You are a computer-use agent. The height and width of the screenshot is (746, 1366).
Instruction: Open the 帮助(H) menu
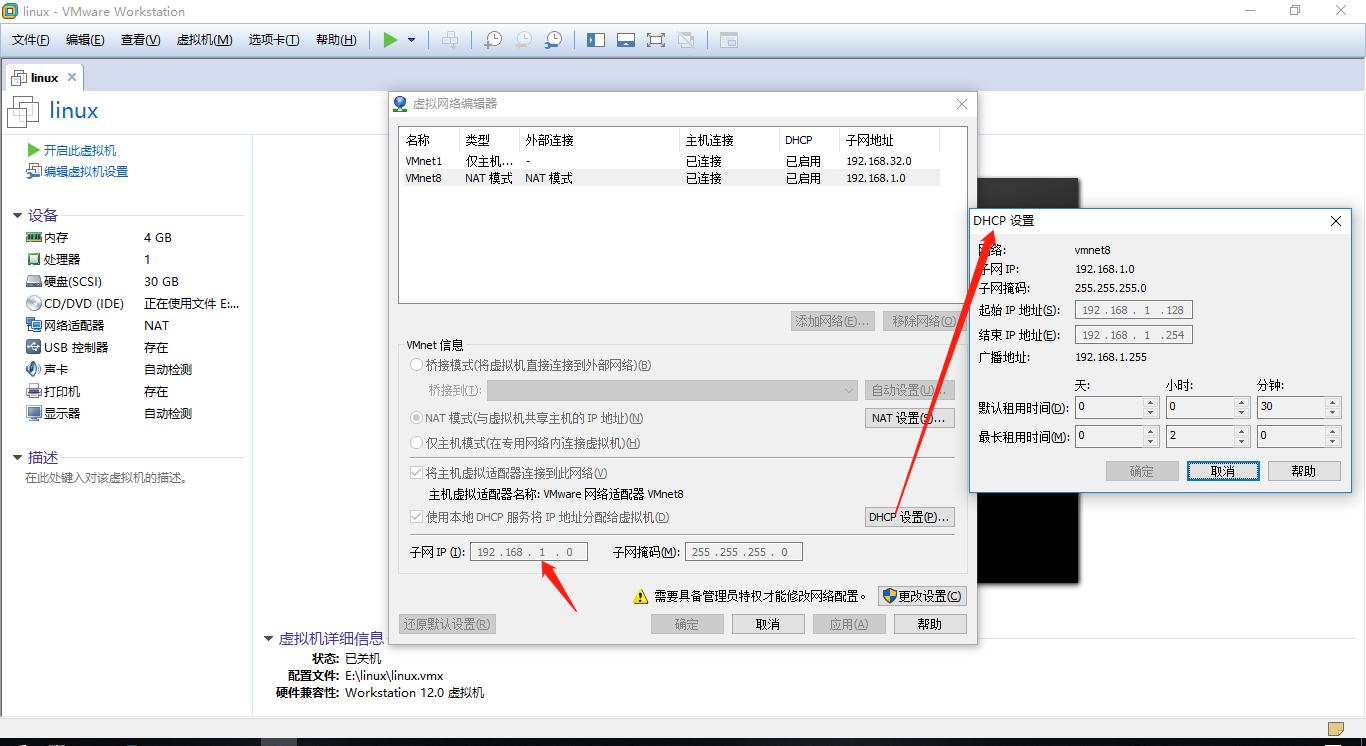pyautogui.click(x=336, y=40)
